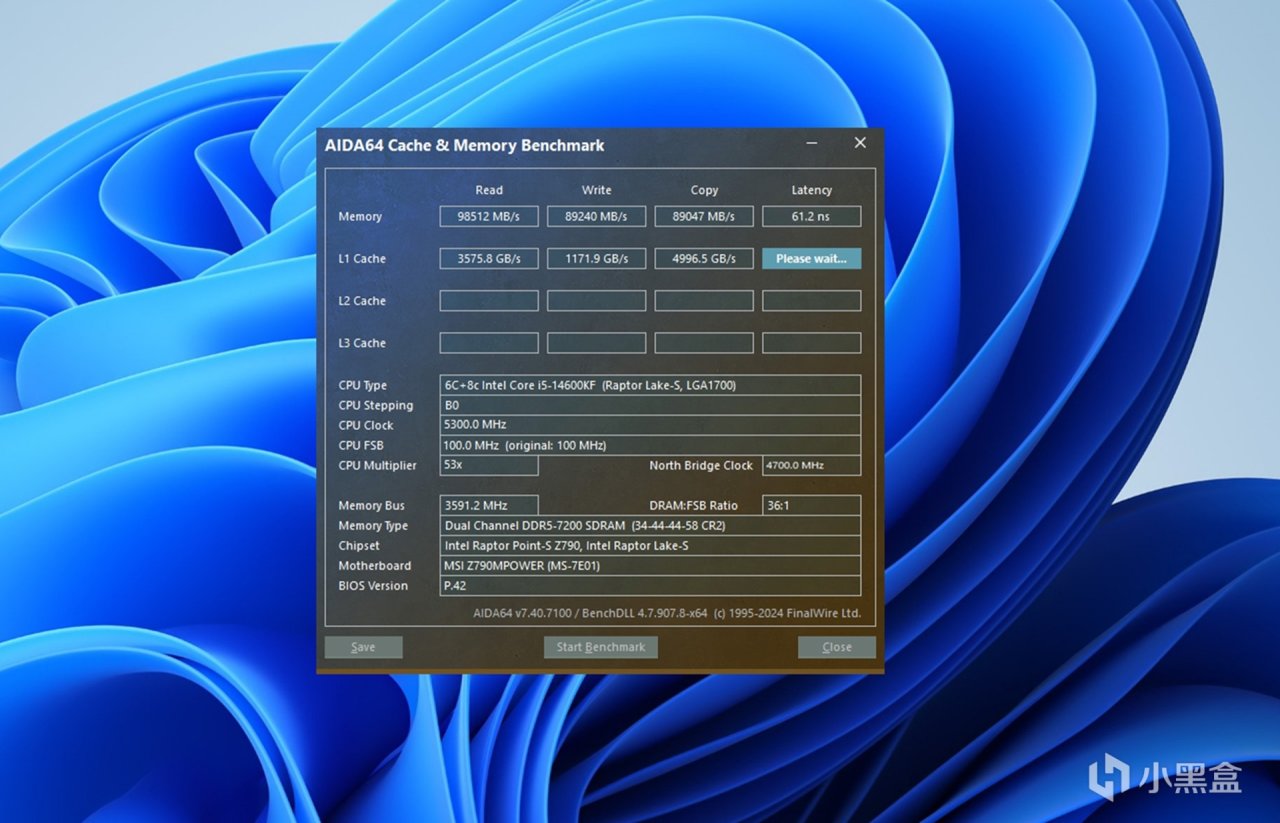Click the empty L3 Cache Read box
The width and height of the screenshot is (1280, 823).
point(489,343)
